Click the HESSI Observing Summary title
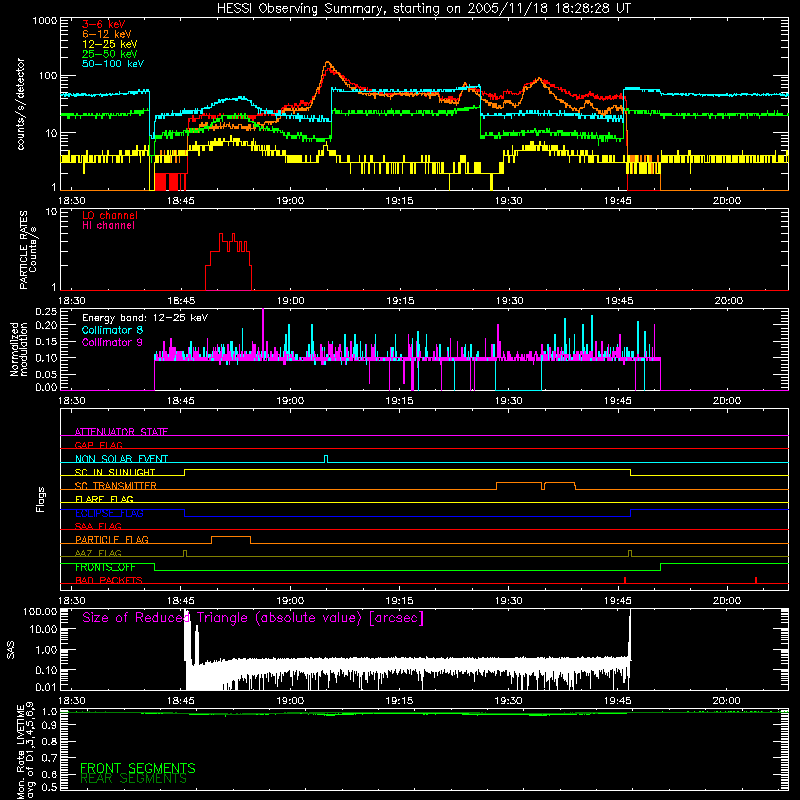Screen dimensions: 800x800 423,9
